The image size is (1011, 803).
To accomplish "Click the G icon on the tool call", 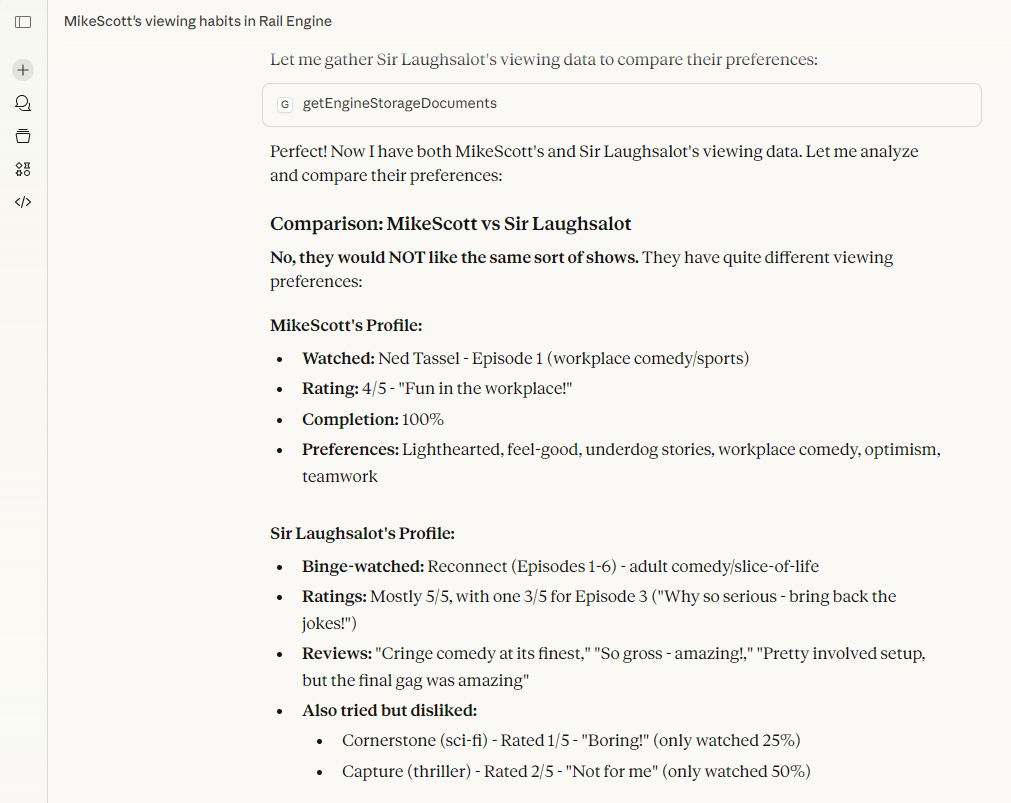I will tap(285, 104).
